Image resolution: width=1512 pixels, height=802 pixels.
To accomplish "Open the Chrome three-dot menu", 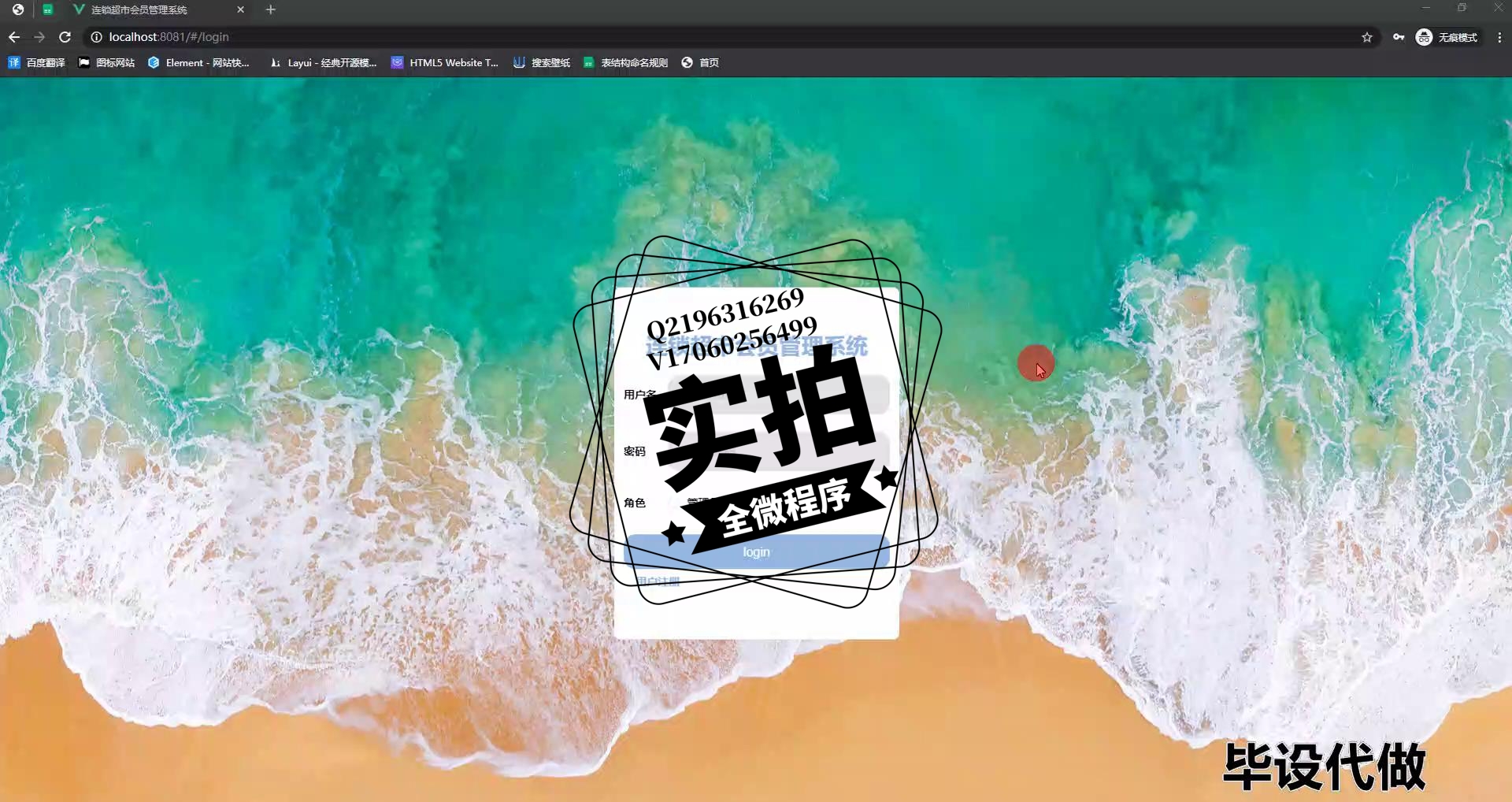I will click(1499, 37).
